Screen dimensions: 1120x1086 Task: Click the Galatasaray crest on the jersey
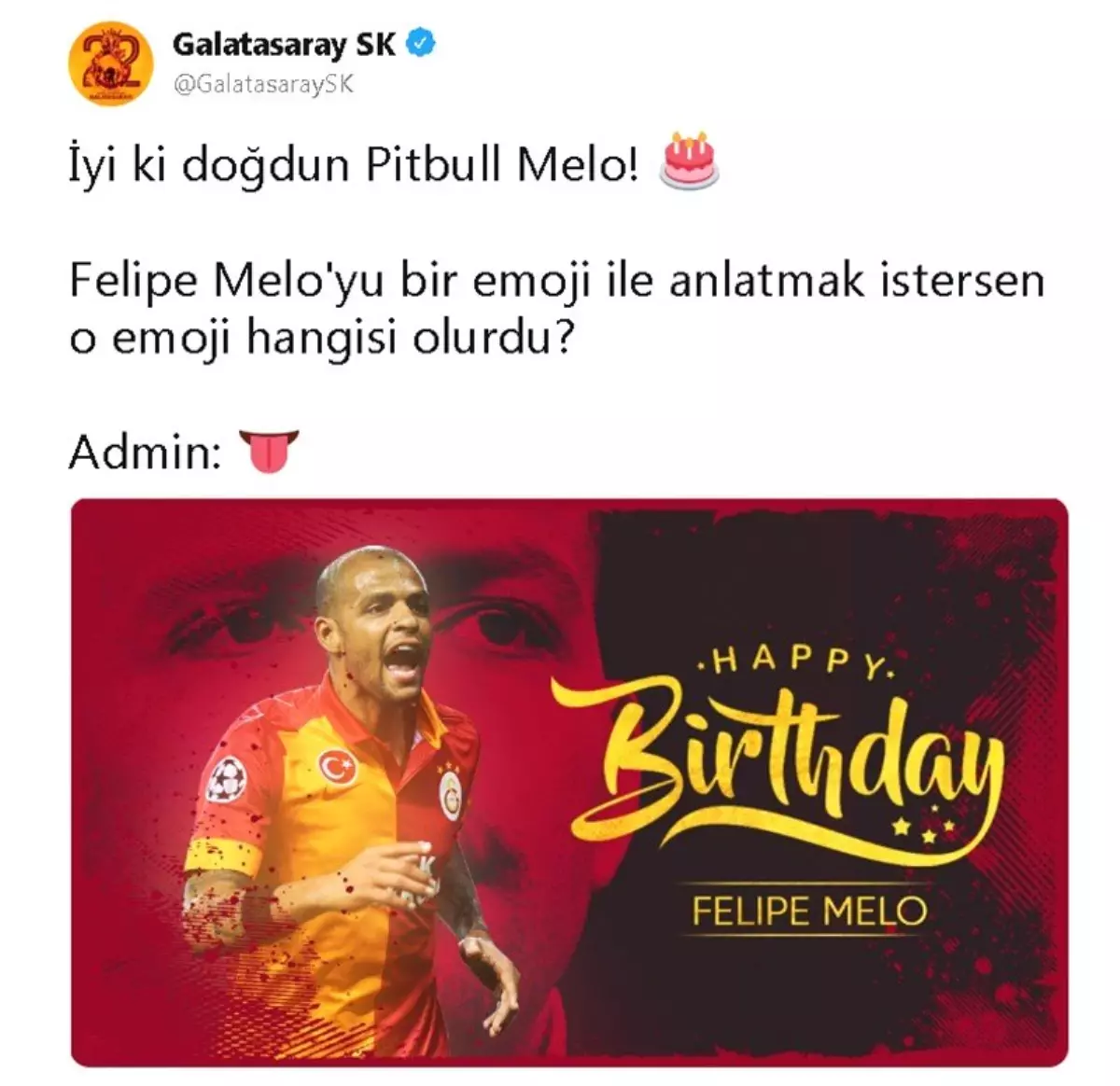451,794
